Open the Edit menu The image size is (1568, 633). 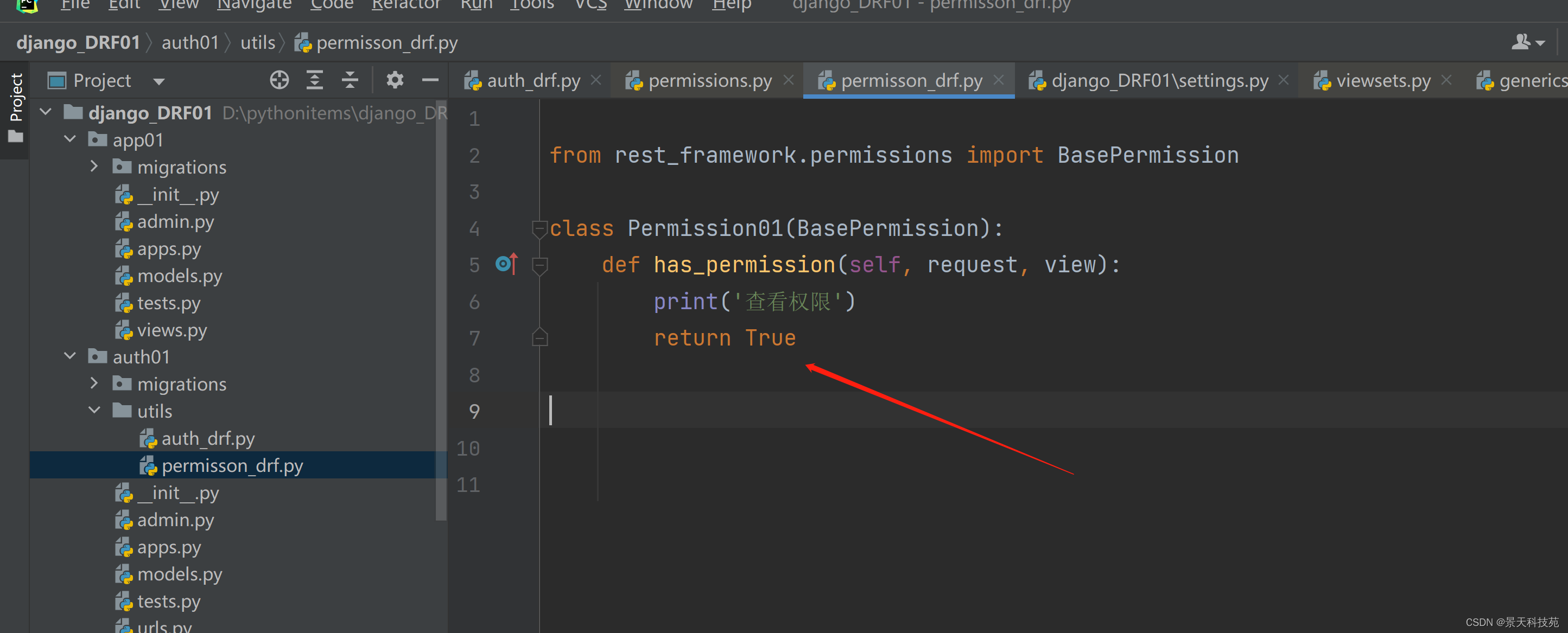(124, 5)
